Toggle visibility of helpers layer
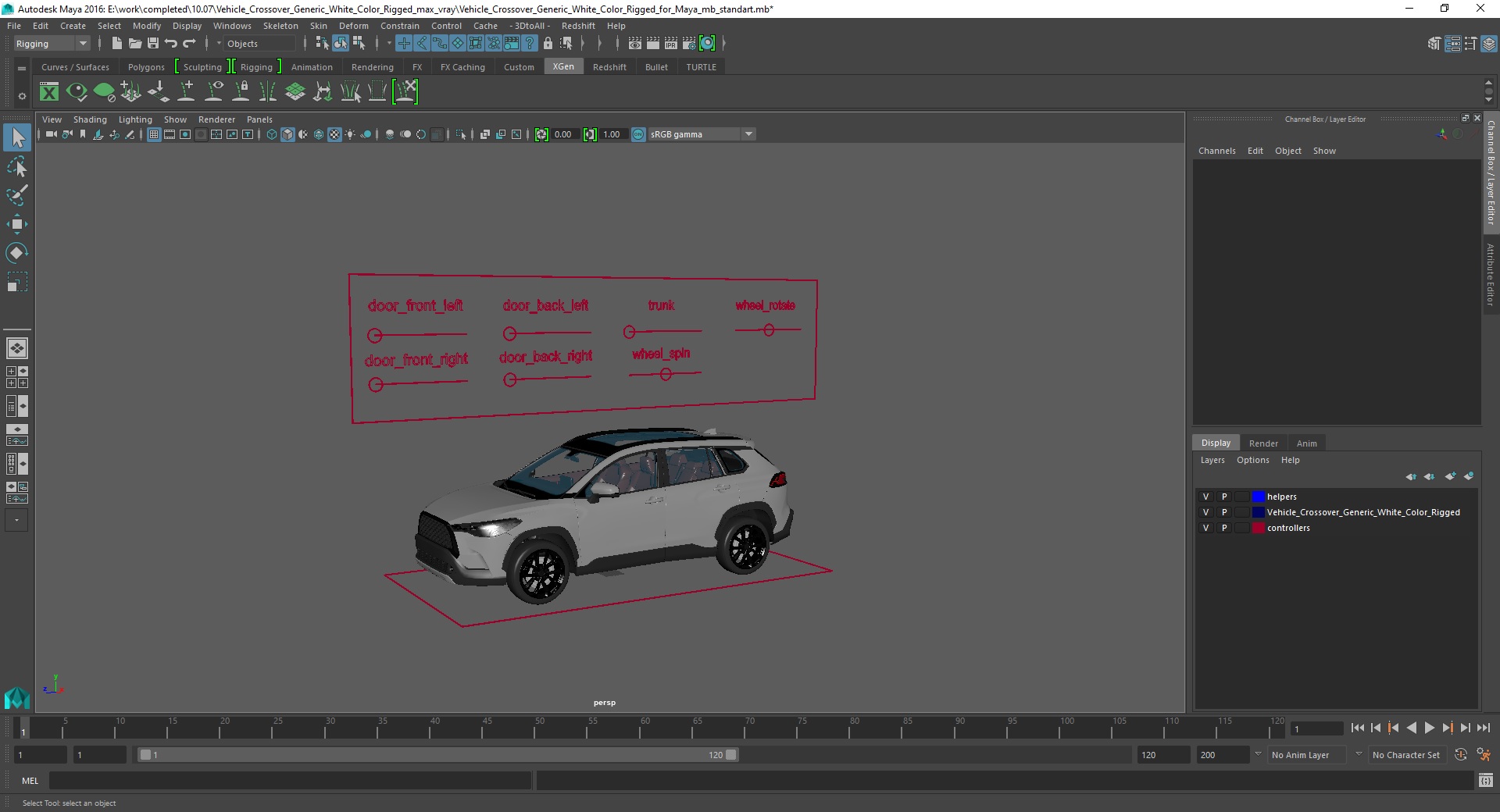Image resolution: width=1500 pixels, height=812 pixels. point(1205,497)
